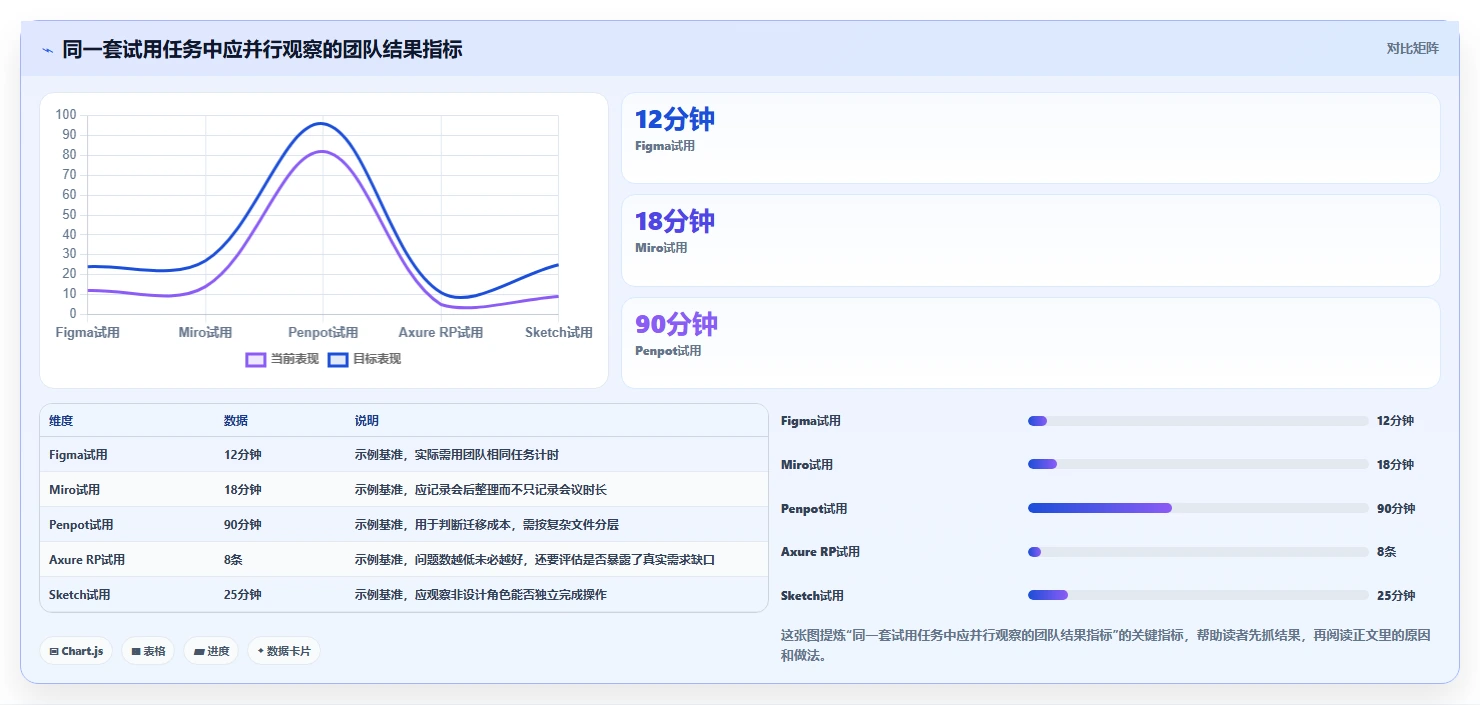
Task: Click the small icon before the header title
Action: coord(47,50)
